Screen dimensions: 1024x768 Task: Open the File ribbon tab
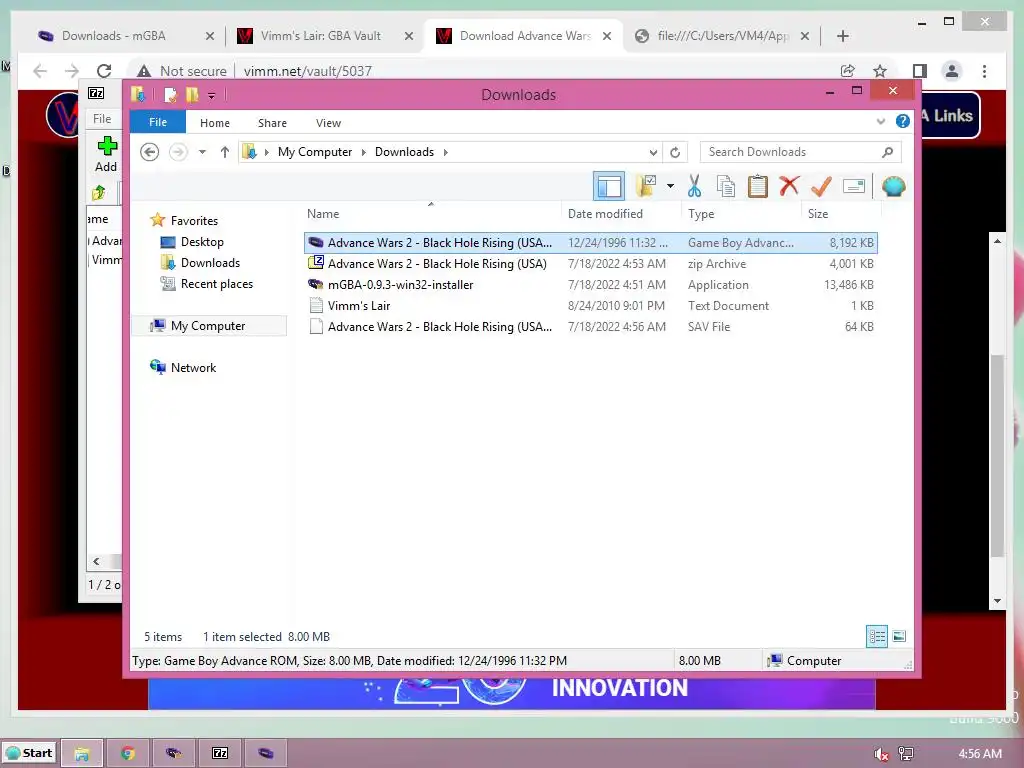click(158, 122)
